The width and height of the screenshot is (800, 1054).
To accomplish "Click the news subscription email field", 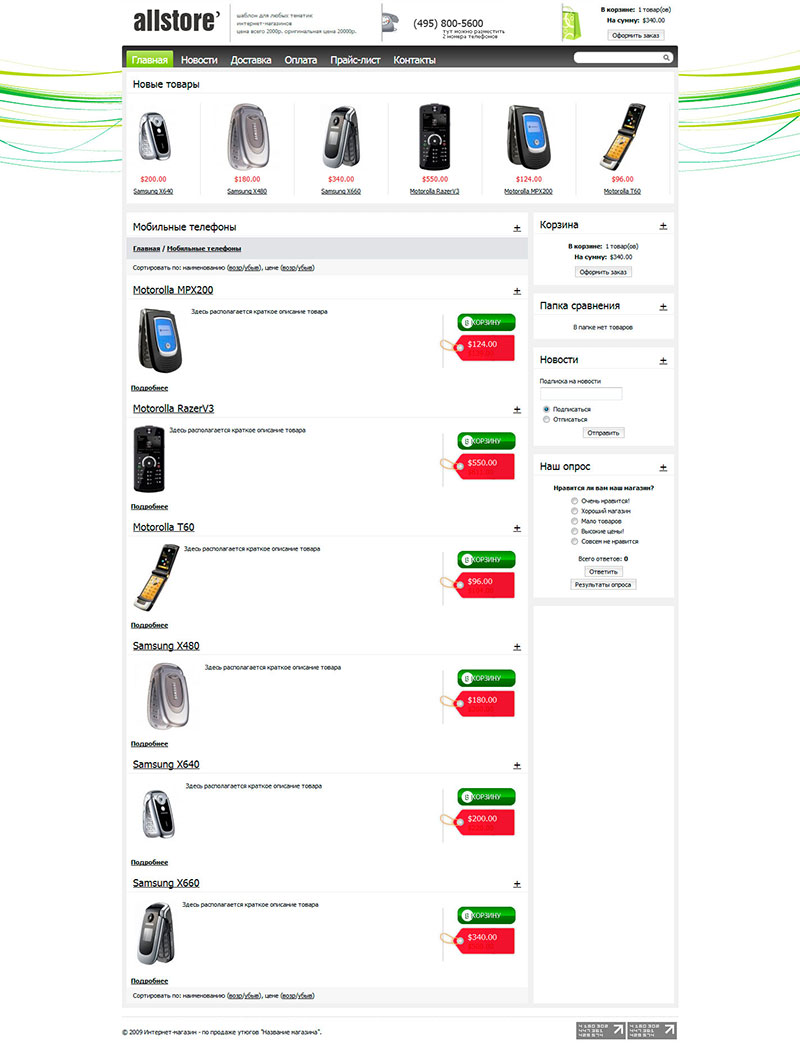I will [582, 394].
